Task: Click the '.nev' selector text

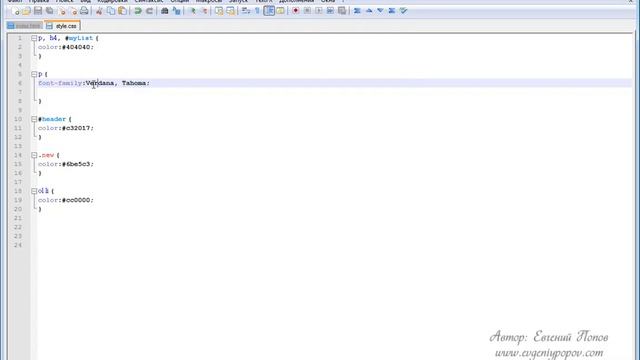Action: tap(46, 155)
